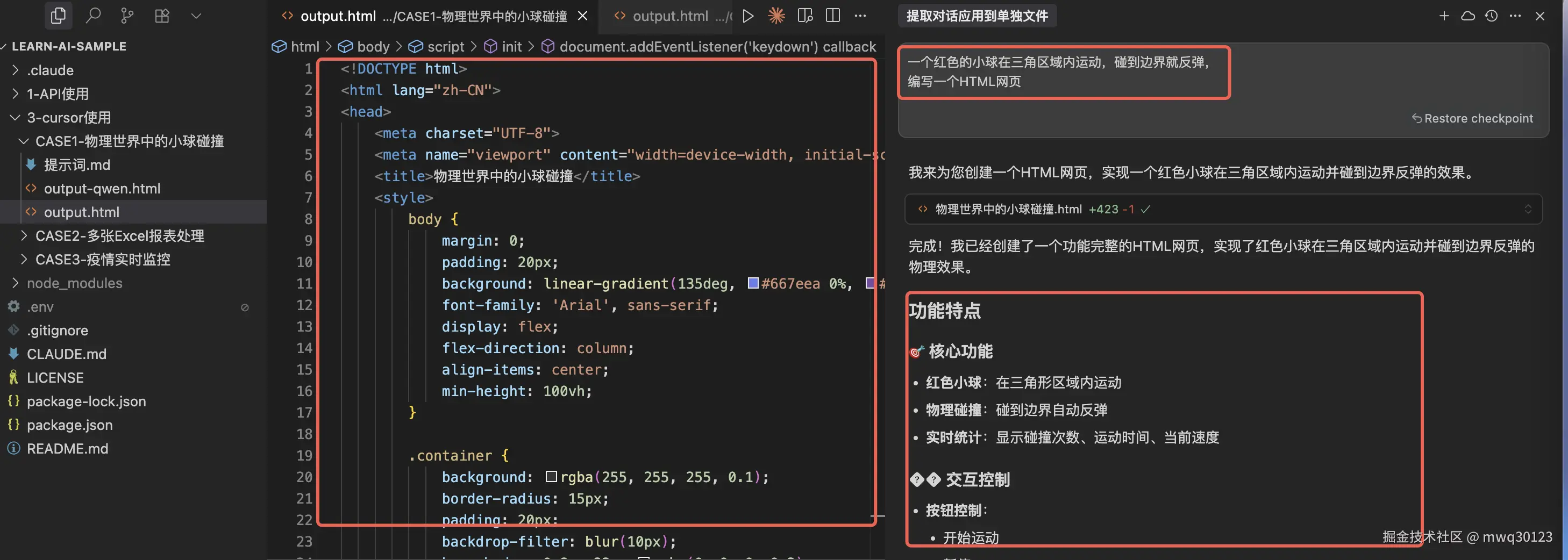Open the Extensions view
Viewport: 1568px width, 560px height.
click(161, 16)
